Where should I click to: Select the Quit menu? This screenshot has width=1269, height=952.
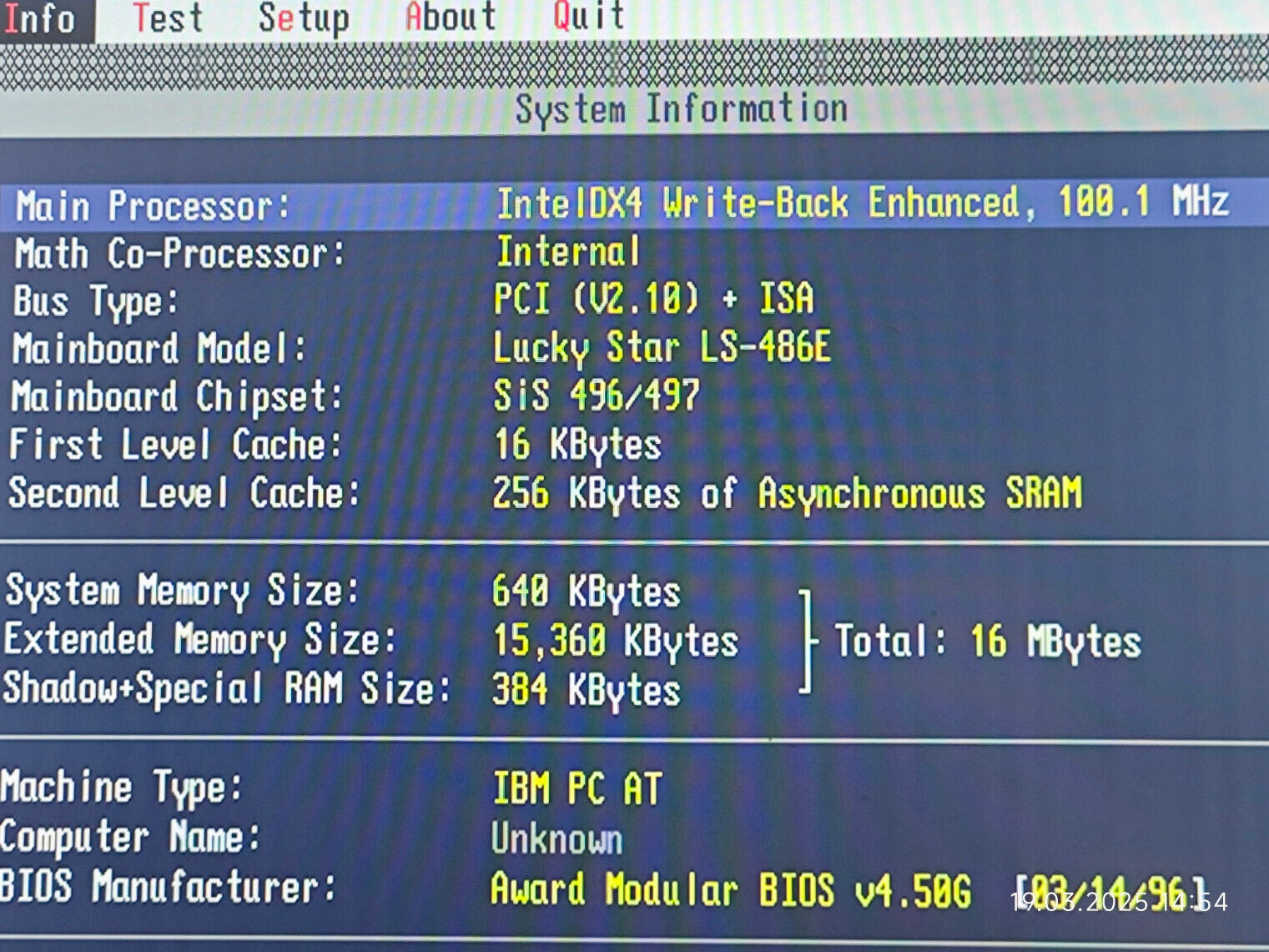(589, 17)
